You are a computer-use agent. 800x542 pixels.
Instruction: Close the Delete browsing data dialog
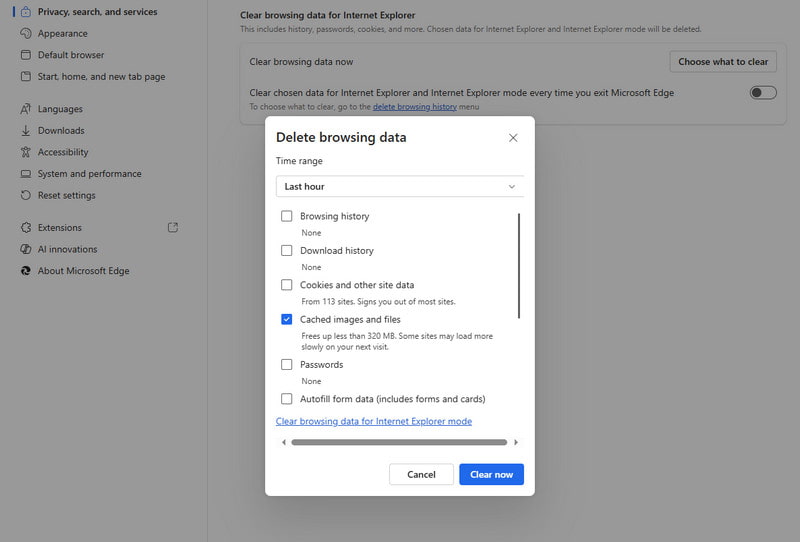tap(513, 138)
